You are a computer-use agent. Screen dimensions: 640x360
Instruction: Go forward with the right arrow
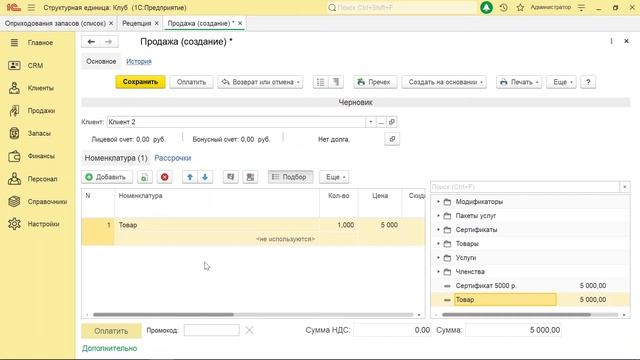[109, 42]
